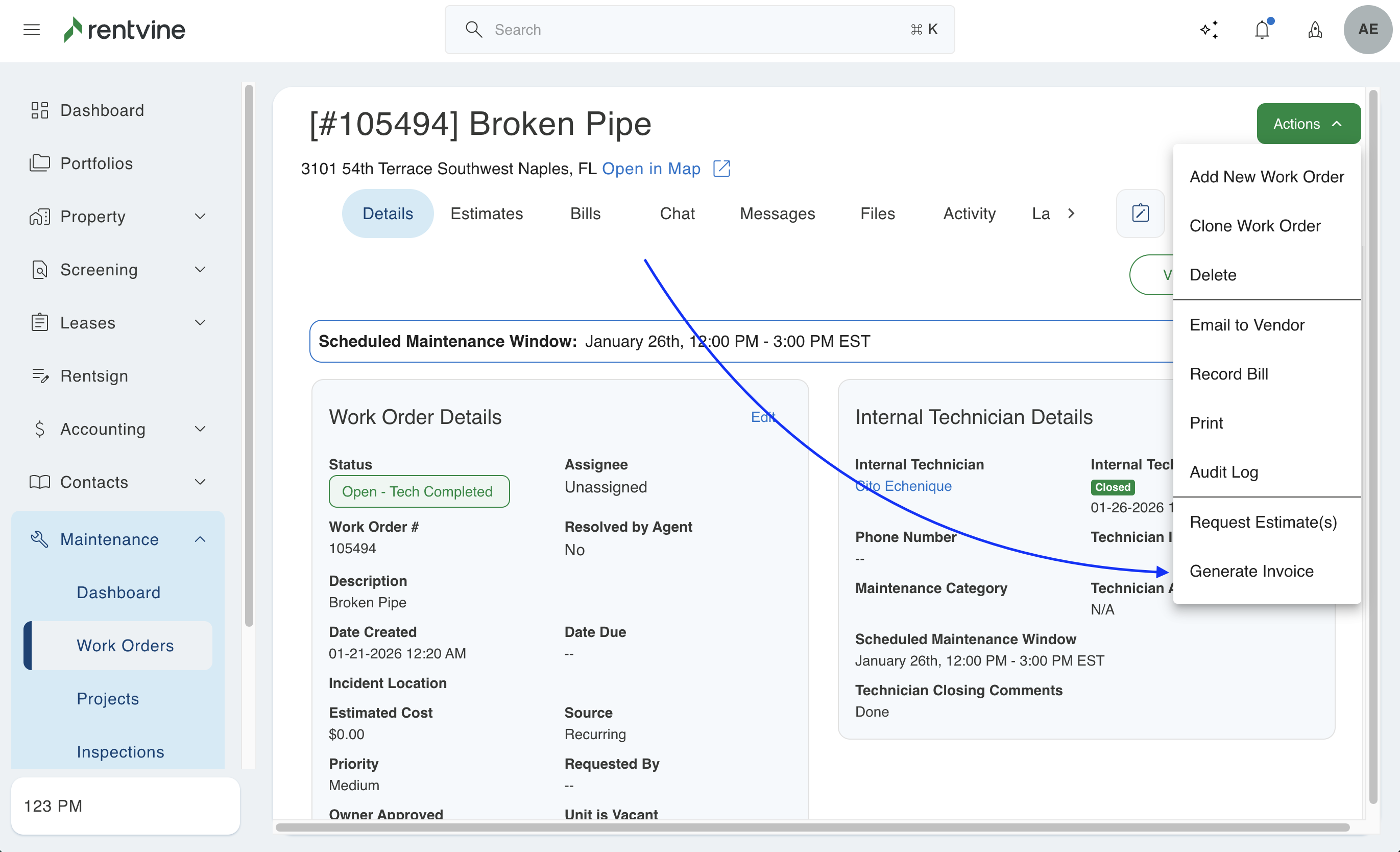Click the external link icon beside Open in Map

pyautogui.click(x=721, y=169)
